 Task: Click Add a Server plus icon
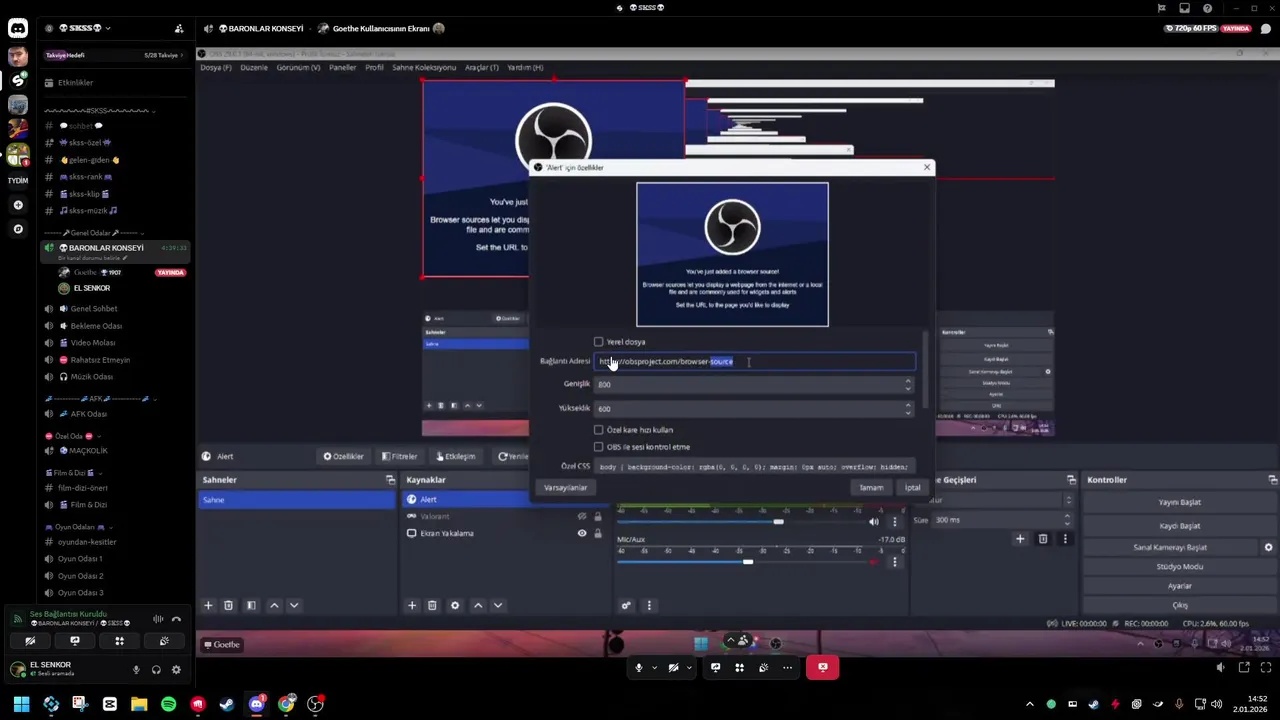[18, 205]
